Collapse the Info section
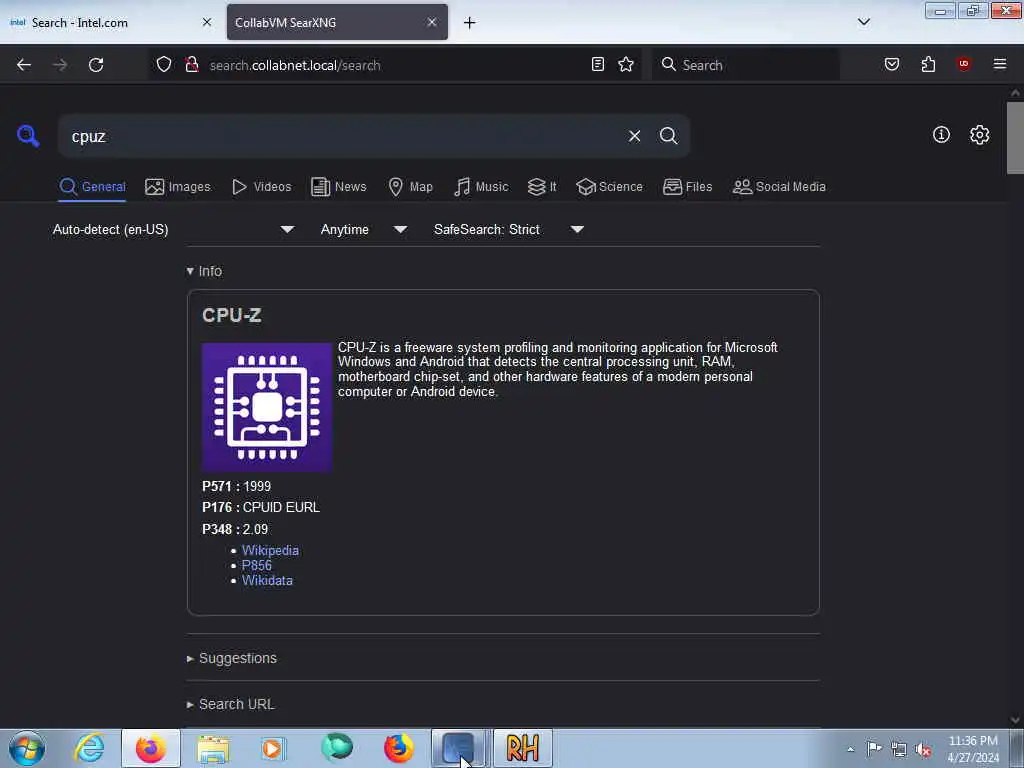1024x768 pixels. point(204,271)
